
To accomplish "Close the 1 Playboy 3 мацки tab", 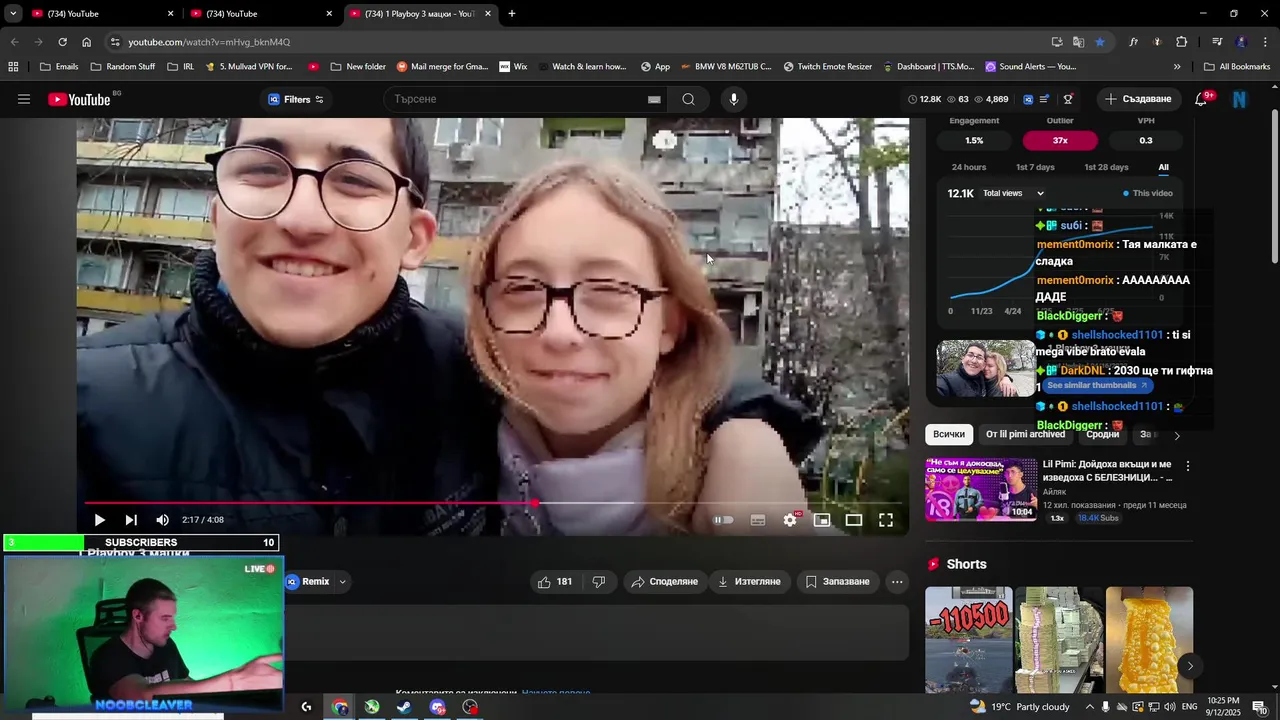I will 488,14.
